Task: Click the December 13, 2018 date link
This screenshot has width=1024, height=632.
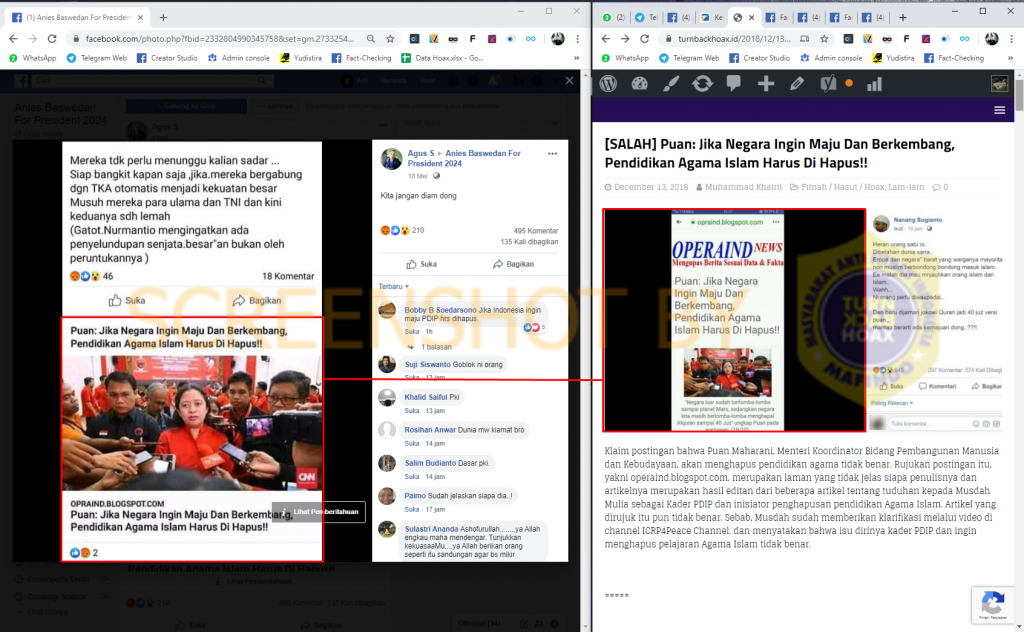Action: [x=651, y=187]
